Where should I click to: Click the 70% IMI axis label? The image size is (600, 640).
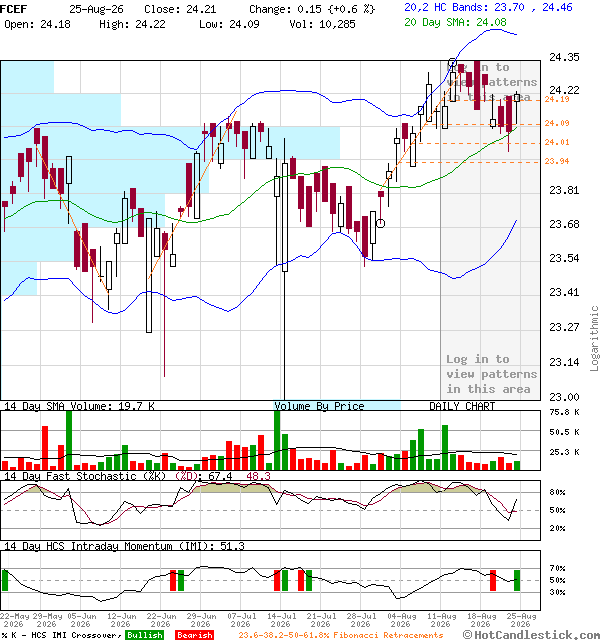[557, 568]
